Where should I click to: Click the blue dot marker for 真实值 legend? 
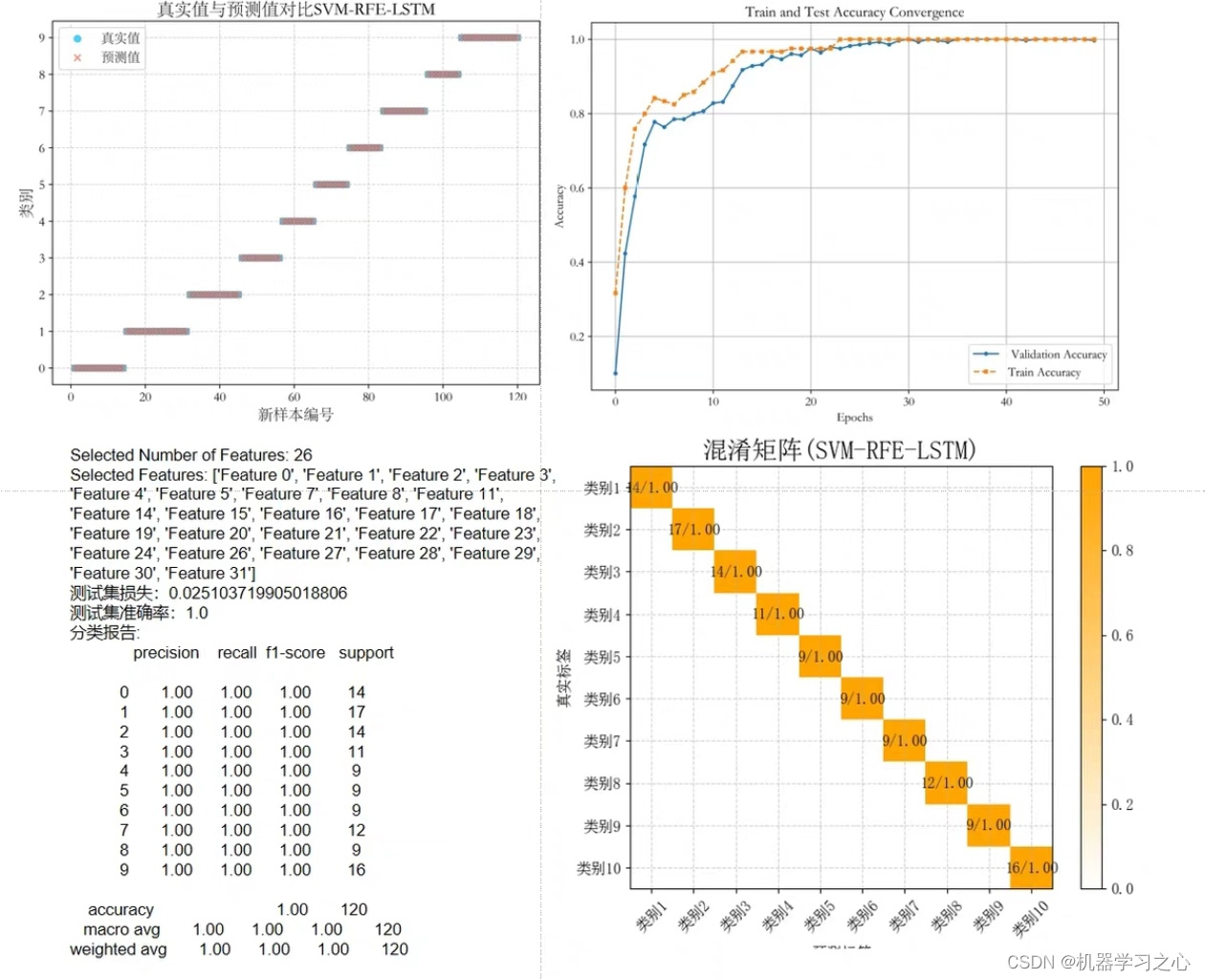pyautogui.click(x=77, y=38)
